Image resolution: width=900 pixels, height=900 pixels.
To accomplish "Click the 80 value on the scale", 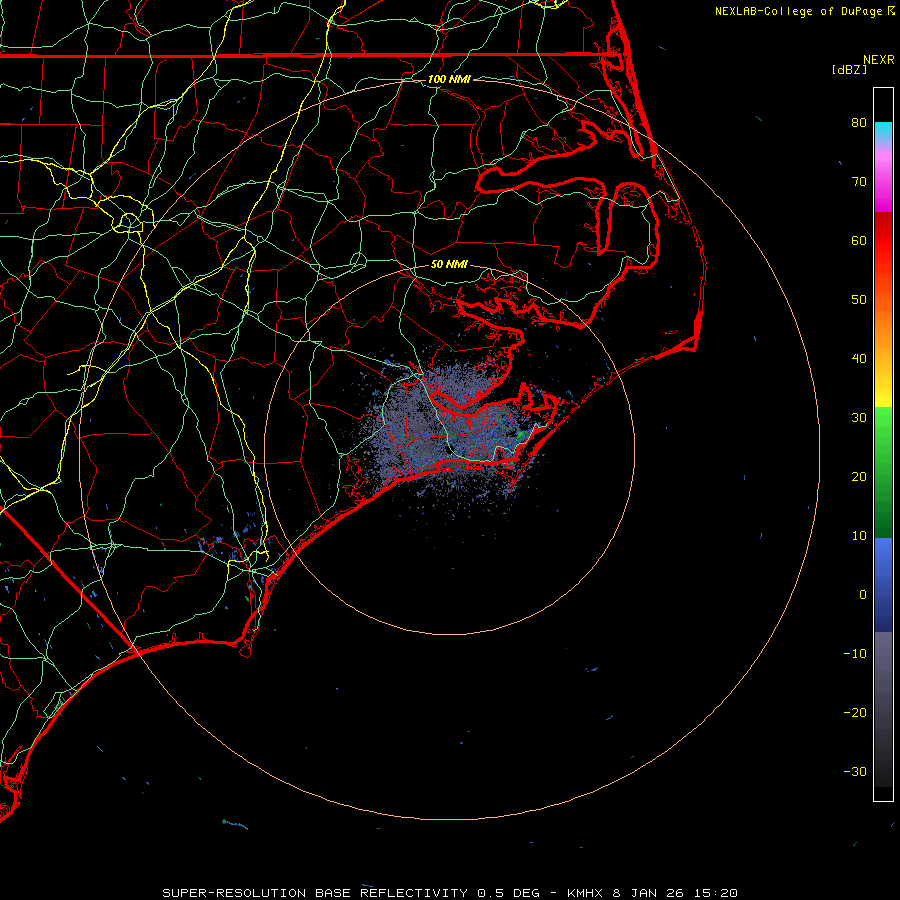I will pyautogui.click(x=858, y=123).
